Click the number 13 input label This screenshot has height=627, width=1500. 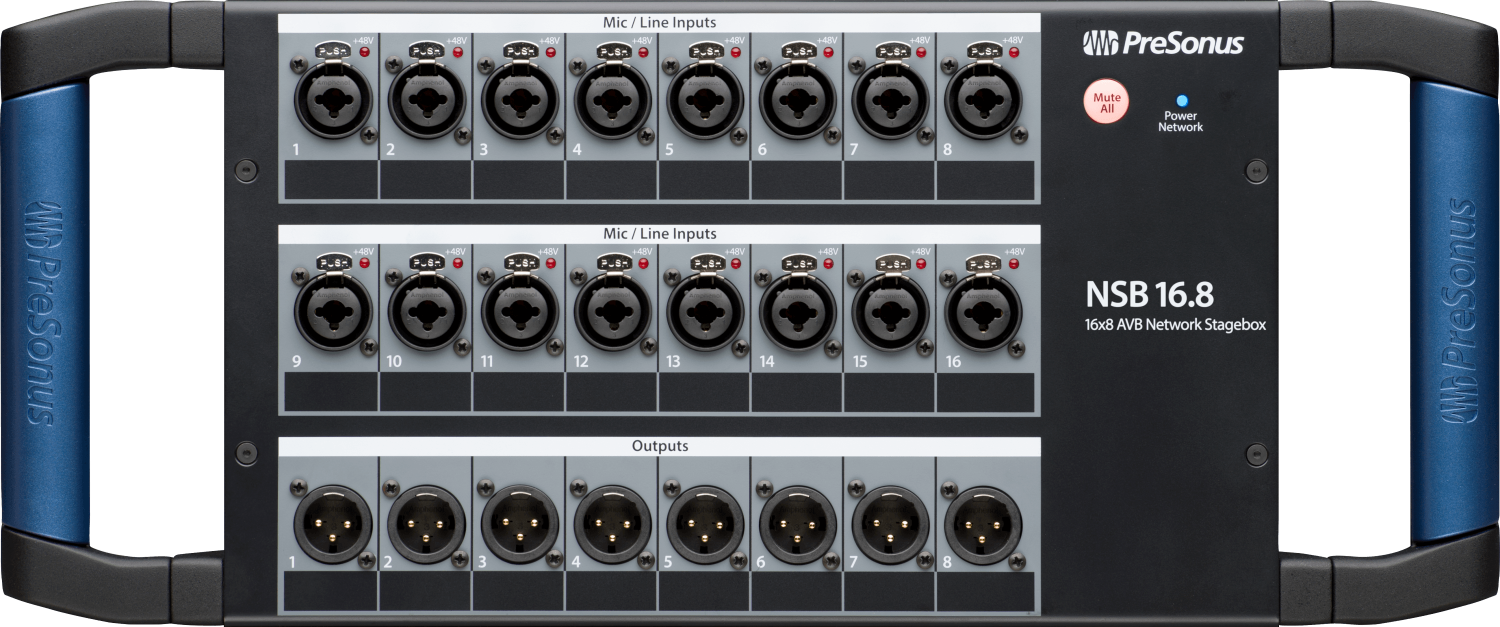673,362
